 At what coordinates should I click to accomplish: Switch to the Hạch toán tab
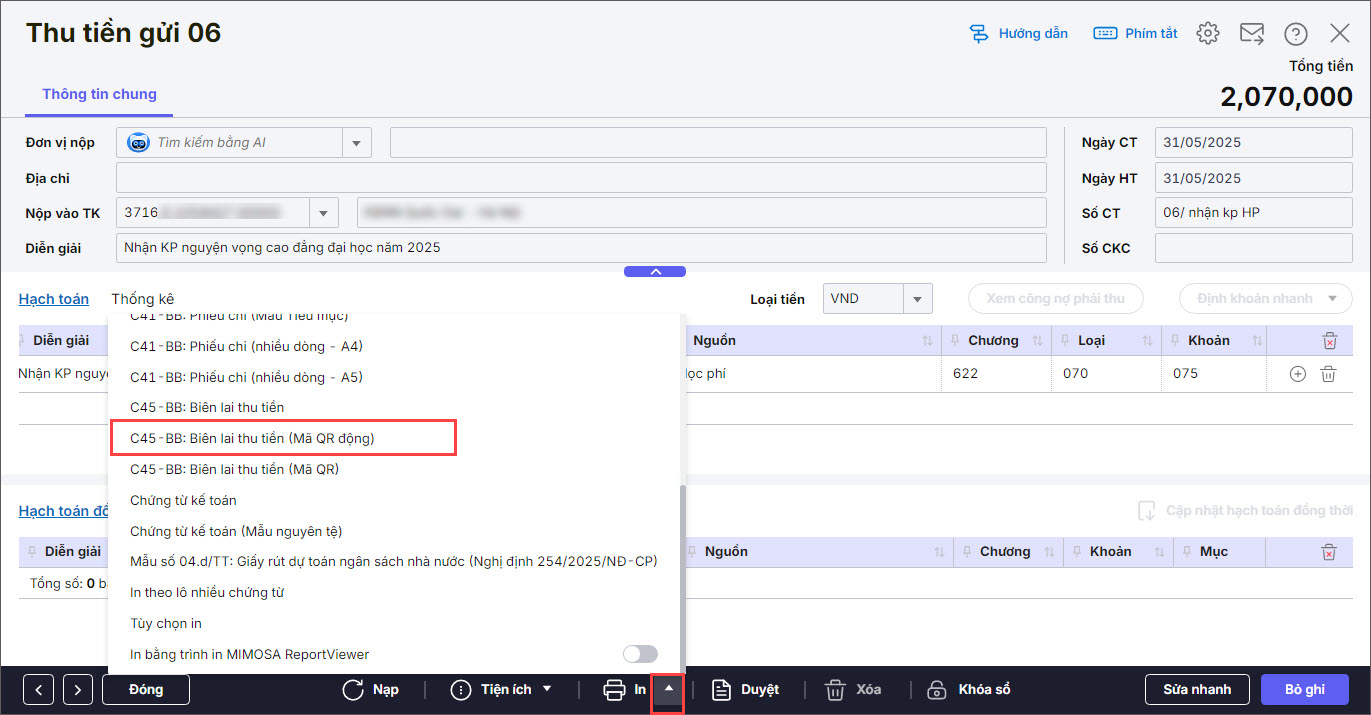(54, 299)
